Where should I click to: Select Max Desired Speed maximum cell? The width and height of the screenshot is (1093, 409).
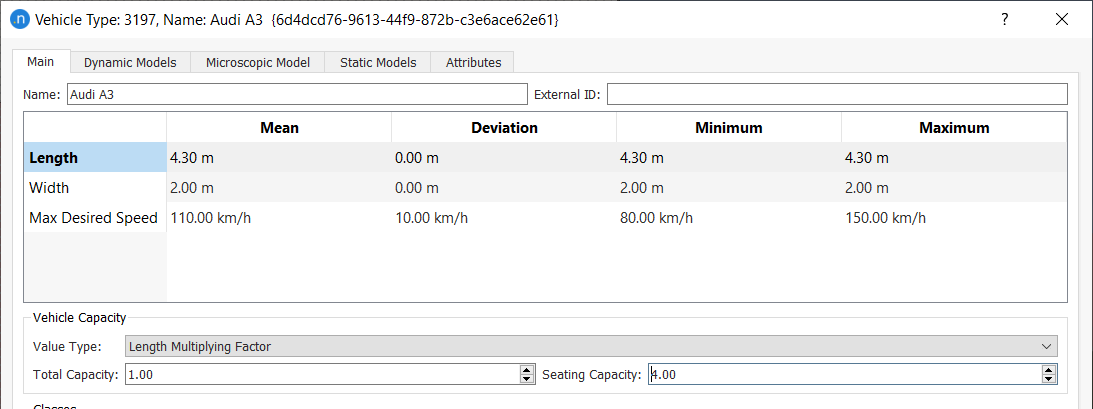(953, 218)
